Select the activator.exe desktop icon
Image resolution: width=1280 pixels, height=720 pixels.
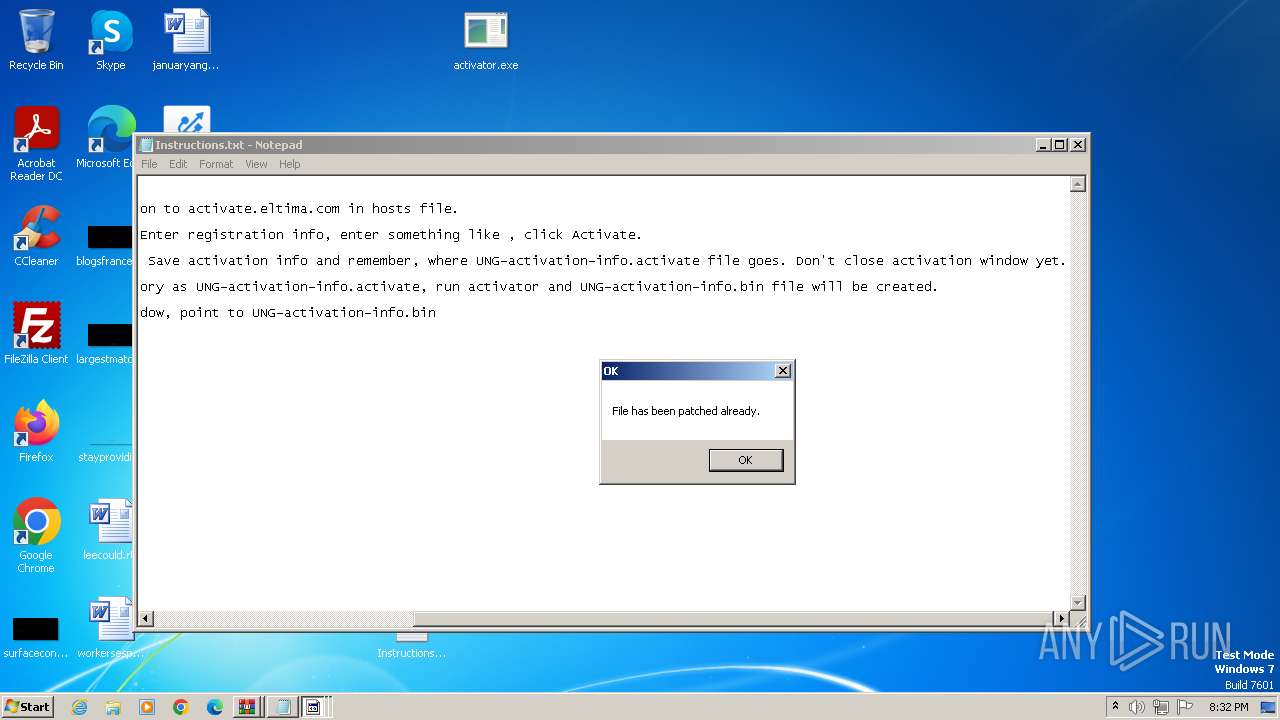[486, 41]
